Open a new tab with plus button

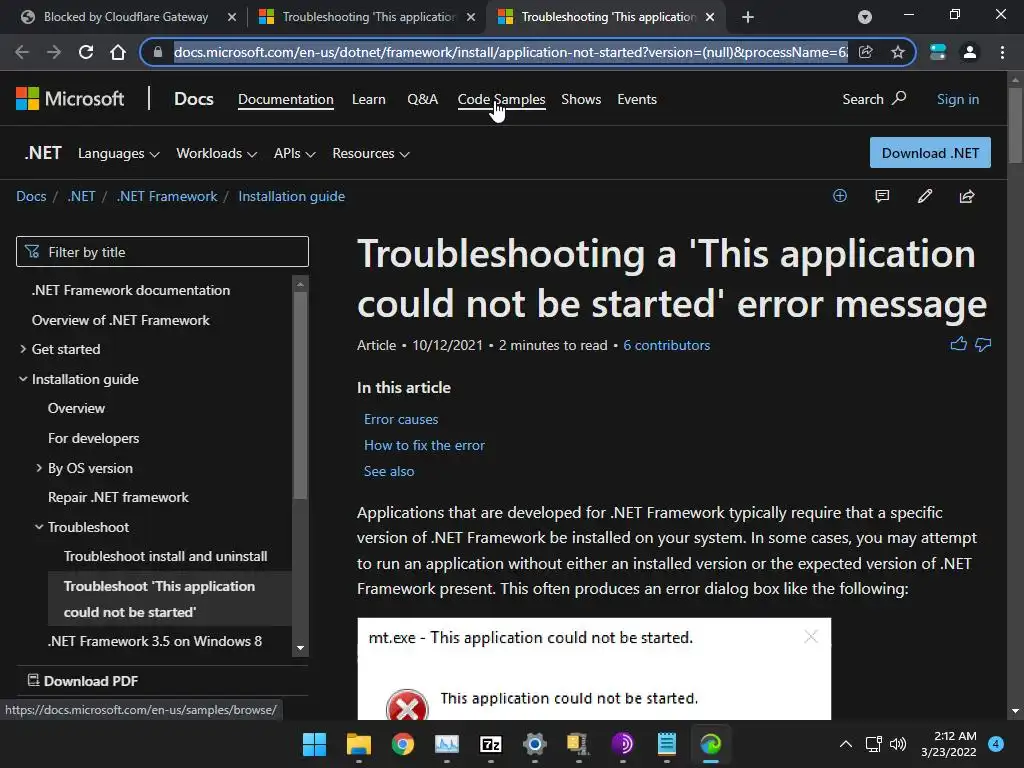[x=748, y=17]
